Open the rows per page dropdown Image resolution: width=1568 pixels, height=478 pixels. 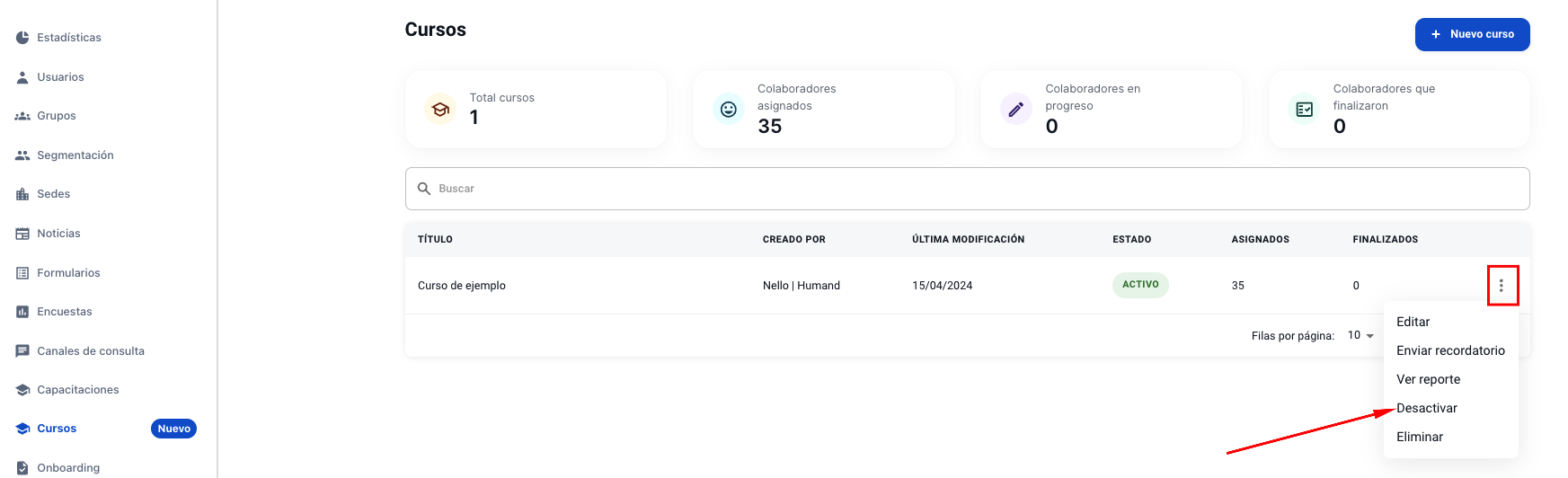[1360, 335]
